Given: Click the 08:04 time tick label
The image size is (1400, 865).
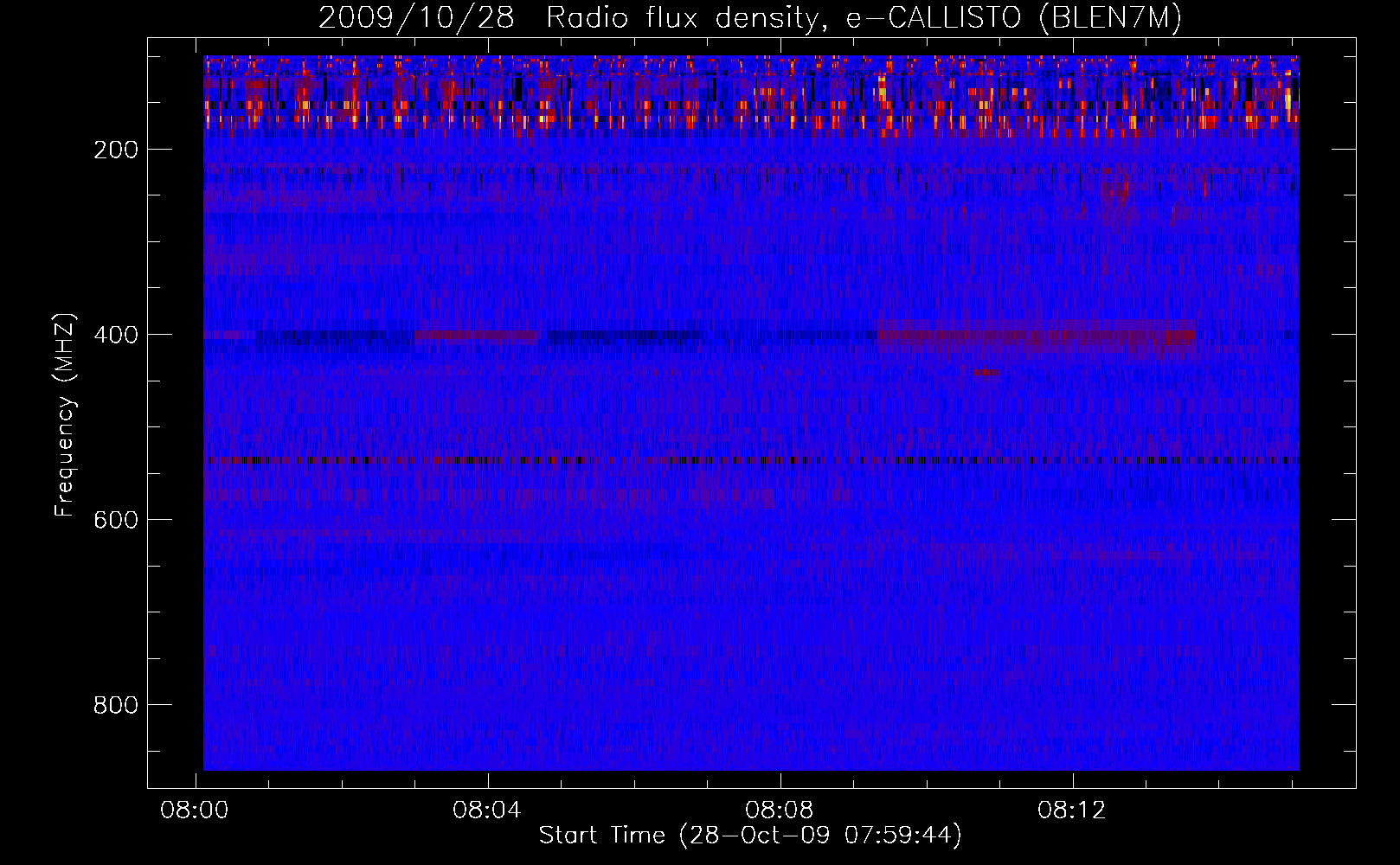Looking at the screenshot, I should pyautogui.click(x=487, y=811).
